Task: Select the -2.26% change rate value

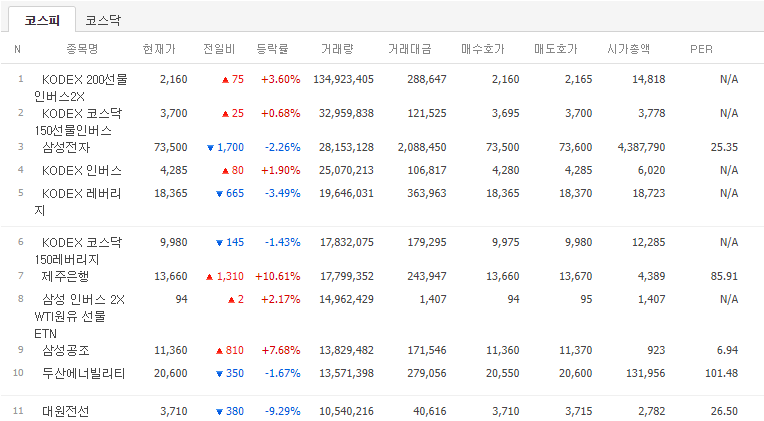Action: 283,147
